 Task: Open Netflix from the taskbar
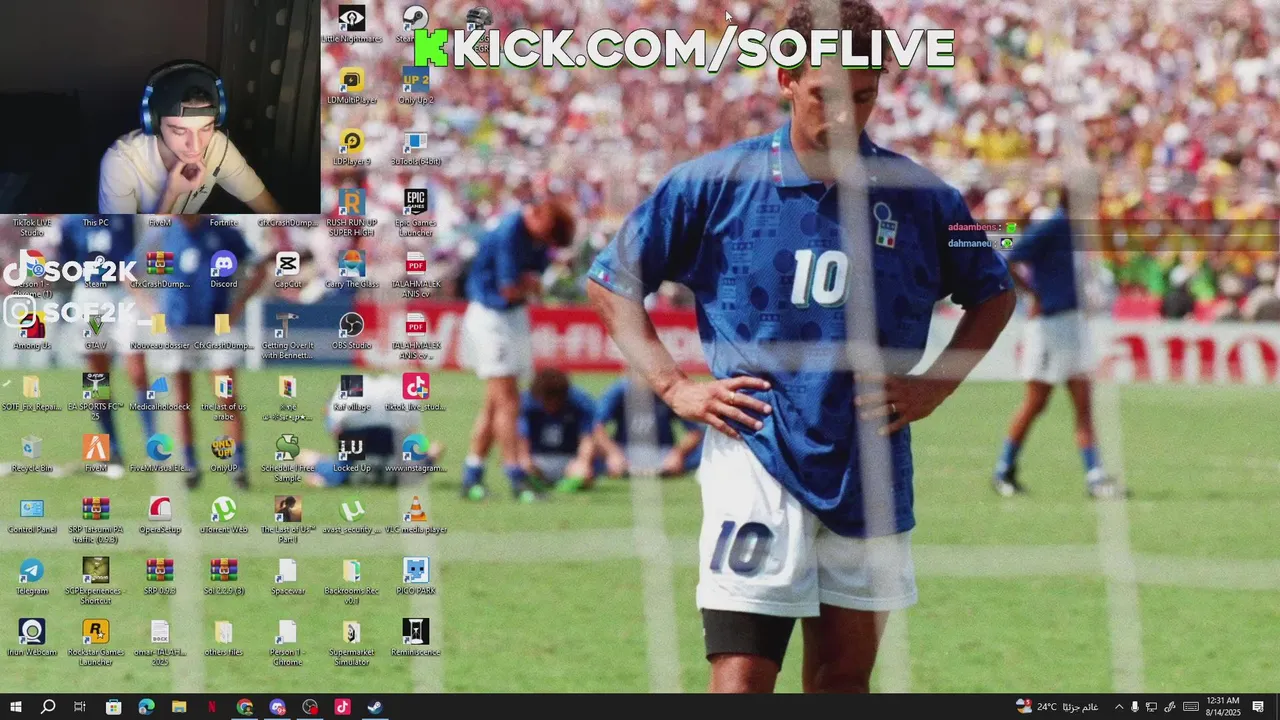pyautogui.click(x=212, y=707)
